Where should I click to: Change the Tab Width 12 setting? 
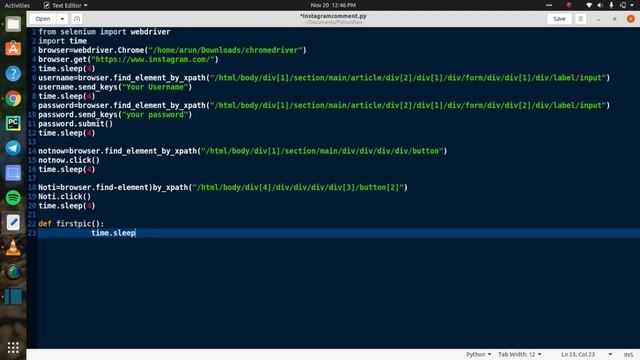520,354
